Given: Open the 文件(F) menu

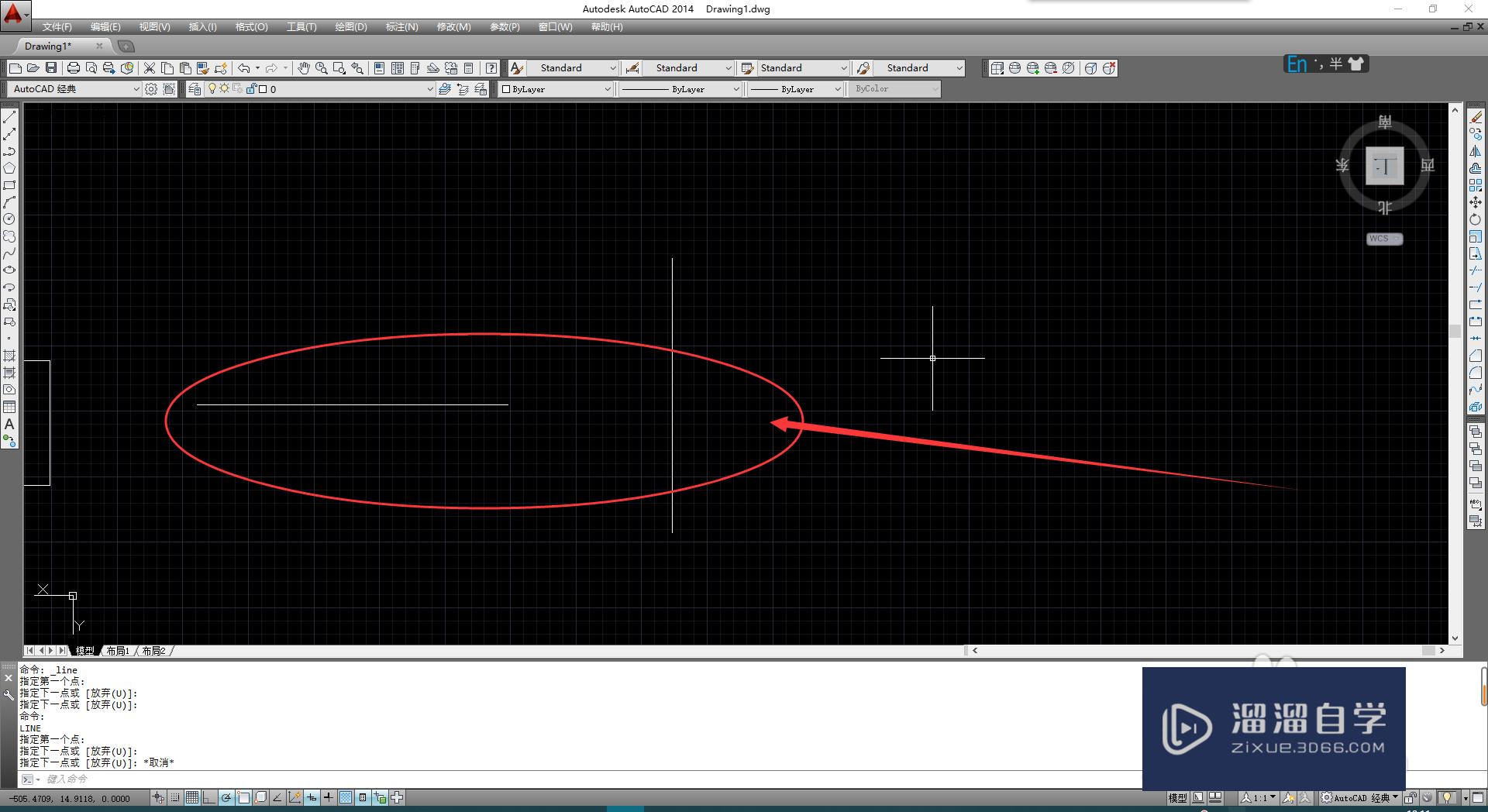Looking at the screenshot, I should pyautogui.click(x=57, y=27).
